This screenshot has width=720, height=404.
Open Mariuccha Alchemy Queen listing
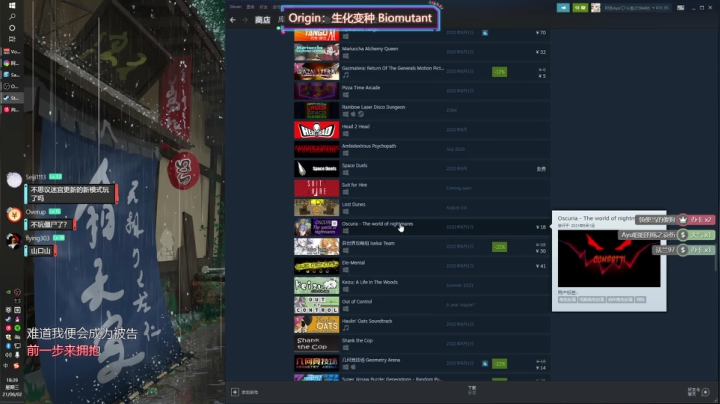(422, 52)
